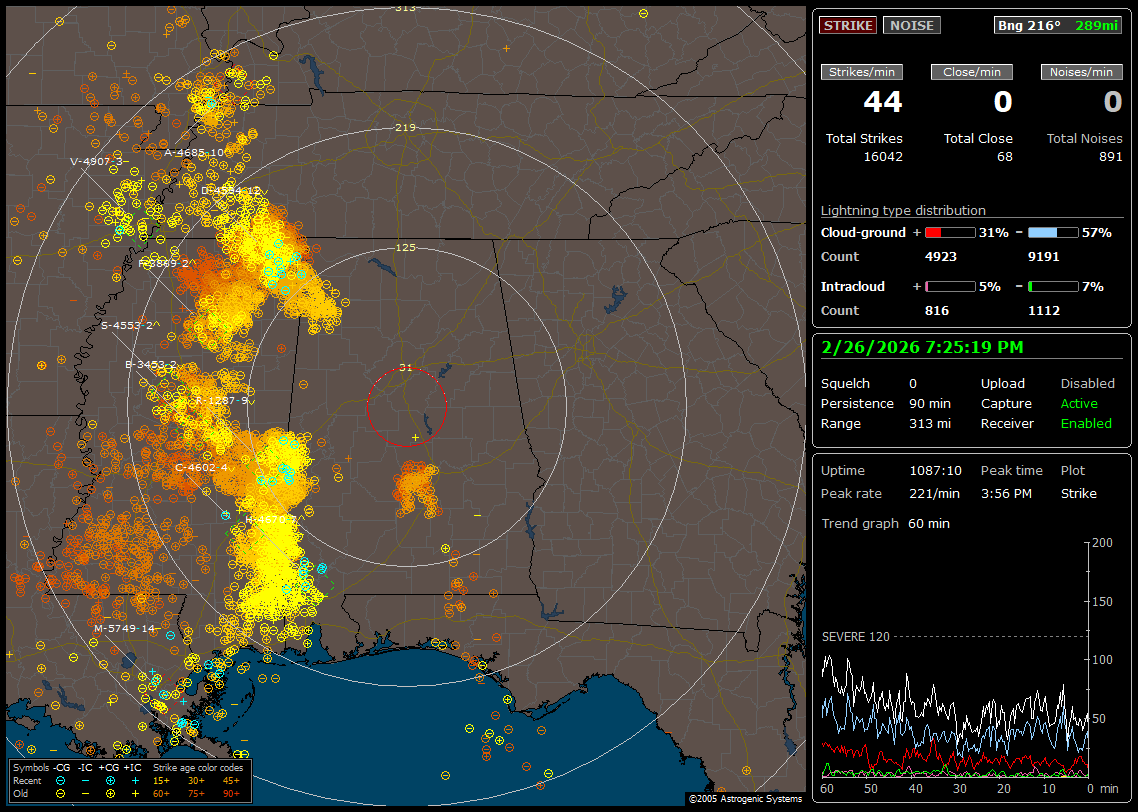Select storm cell label C-4602-4
Screen dimensions: 1138x812
pyautogui.click(x=201, y=467)
